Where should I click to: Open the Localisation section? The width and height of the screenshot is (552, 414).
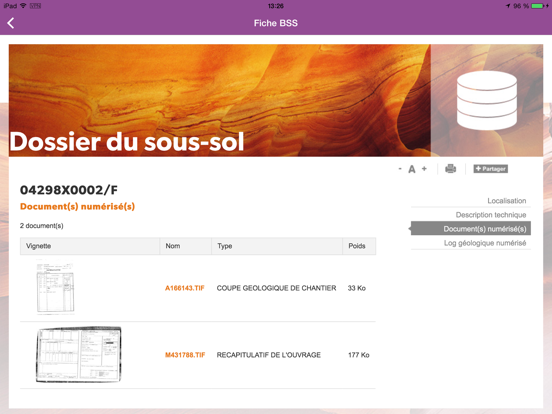(x=507, y=201)
